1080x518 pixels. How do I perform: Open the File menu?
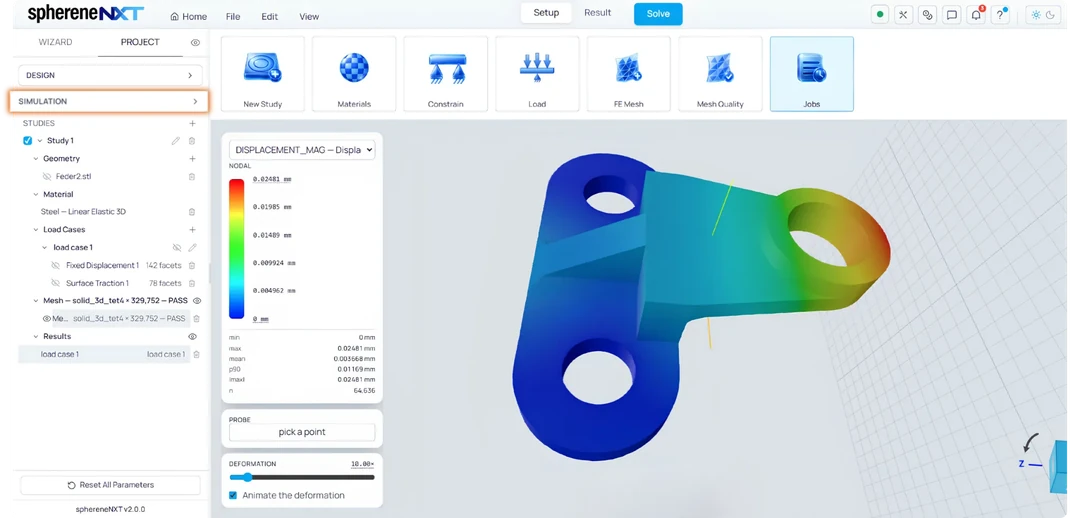tap(233, 17)
